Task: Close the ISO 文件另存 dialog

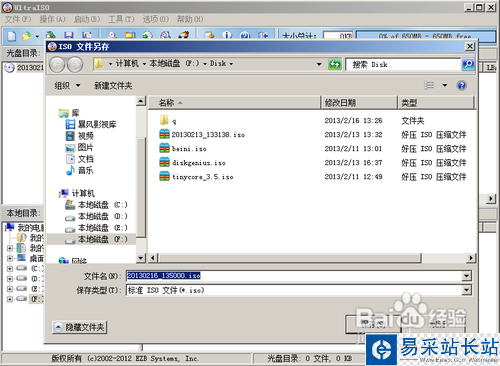Action: (x=470, y=46)
